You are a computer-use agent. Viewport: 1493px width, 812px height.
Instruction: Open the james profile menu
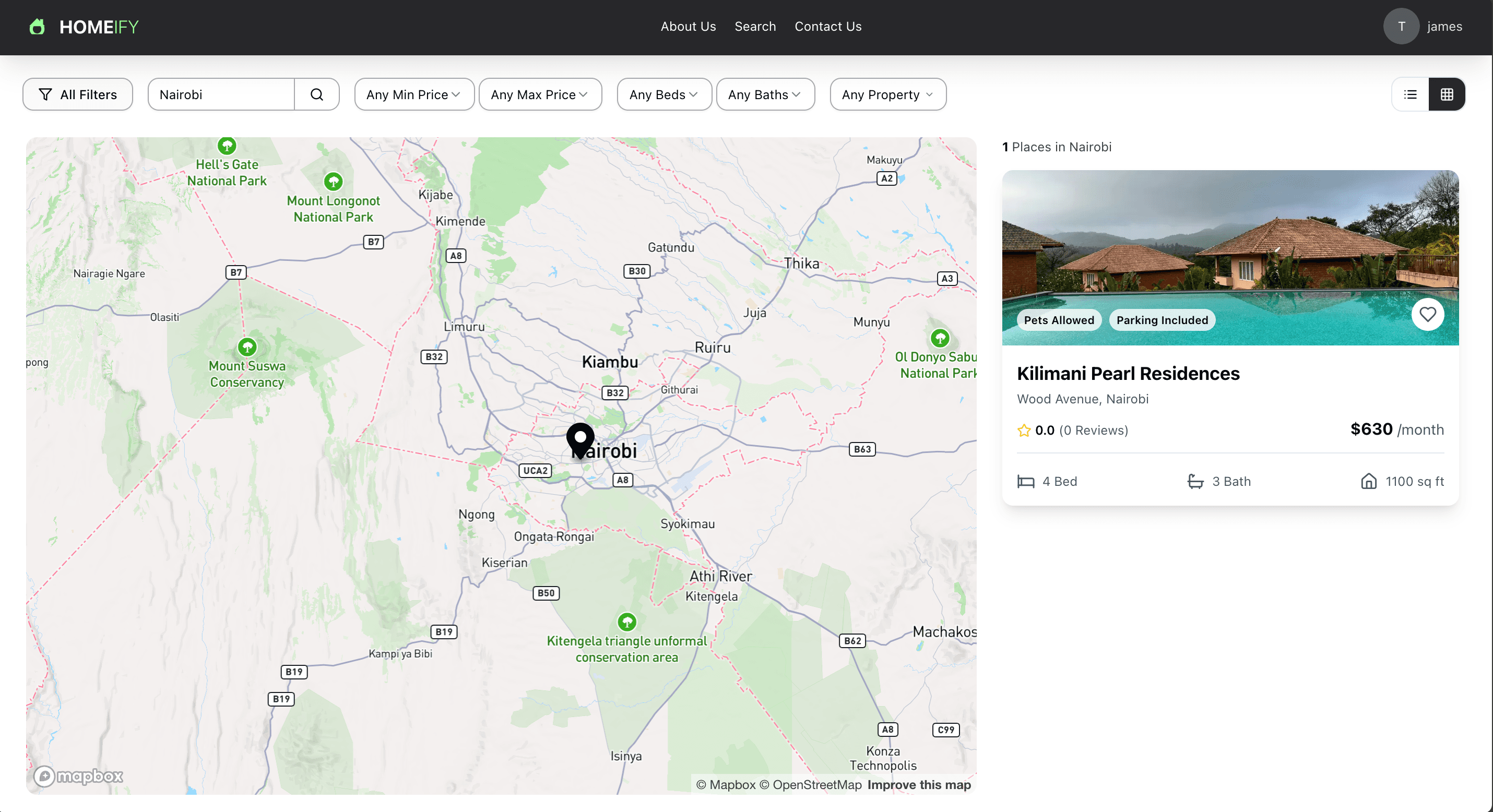click(1444, 27)
